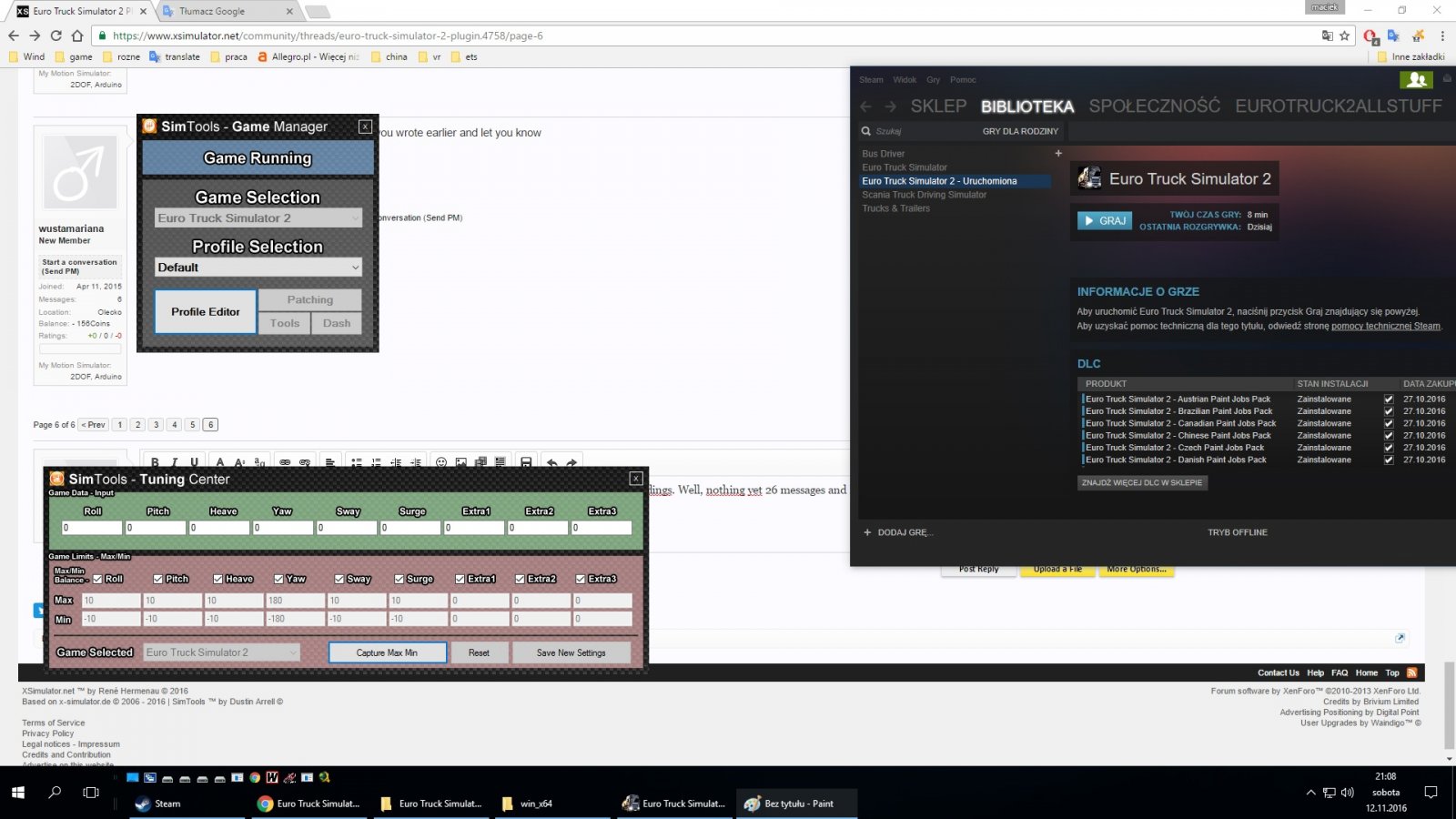Open the china bookmarks folder
Screen dimensions: 1456x819
click(389, 56)
